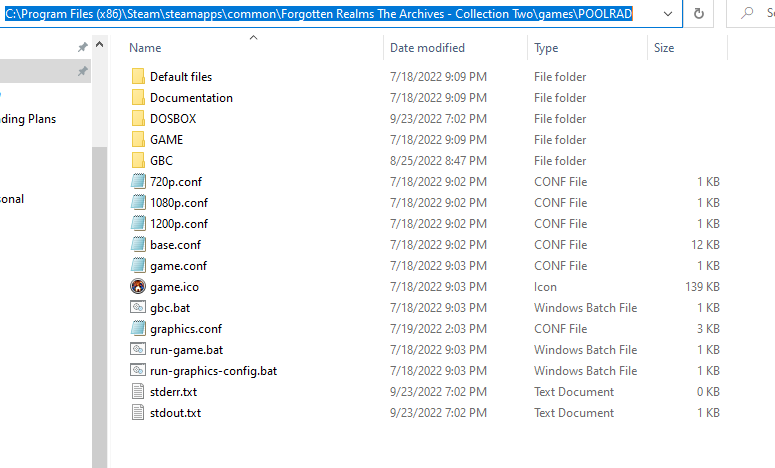The height and width of the screenshot is (468, 775).
Task: Expand the address bar history dropdown
Action: point(668,14)
